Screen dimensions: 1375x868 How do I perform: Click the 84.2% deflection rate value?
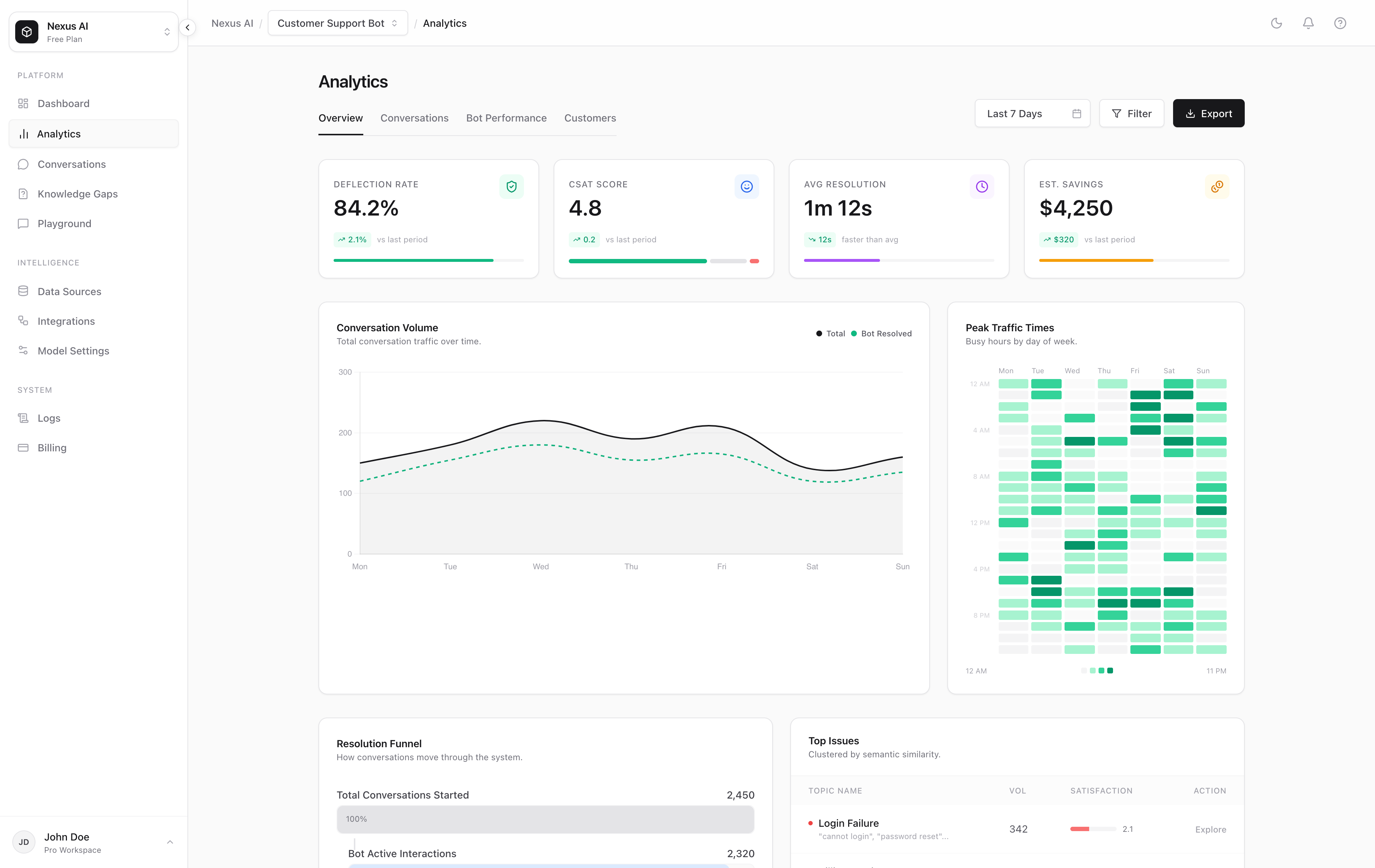366,208
